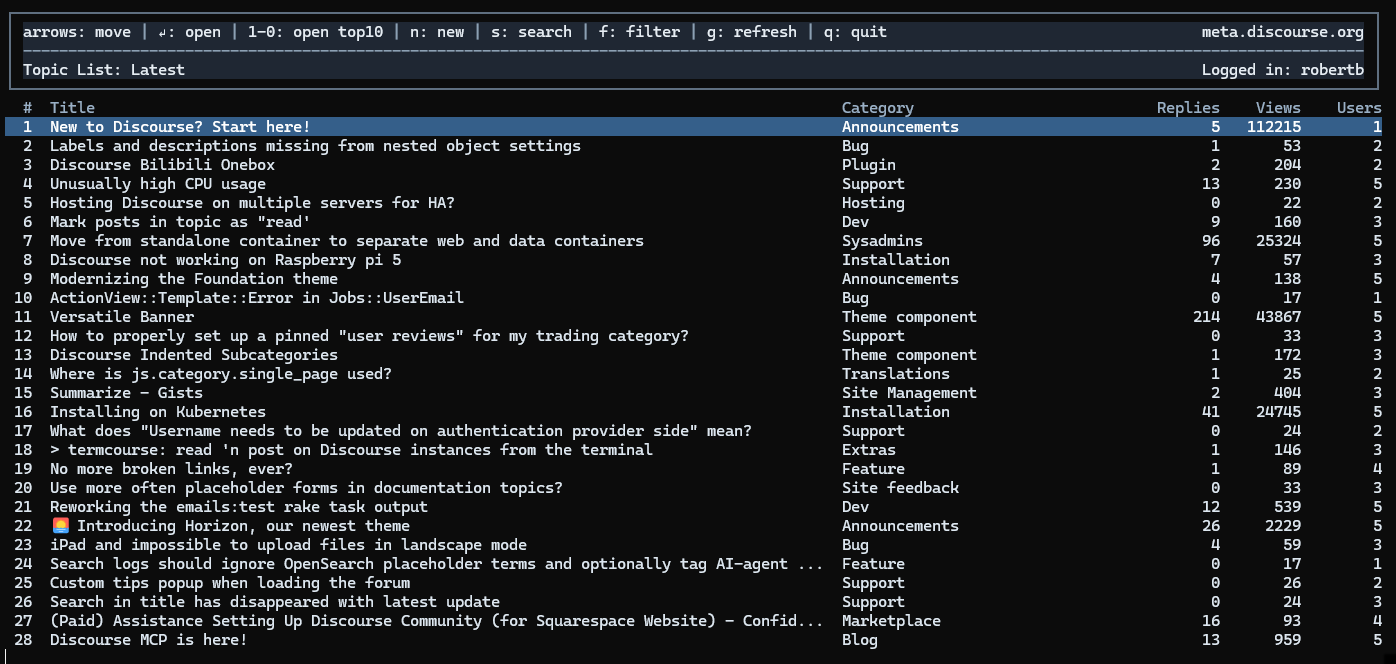The height and width of the screenshot is (664, 1396).
Task: Open "Search in title has disappeared" topic
Action: (275, 602)
